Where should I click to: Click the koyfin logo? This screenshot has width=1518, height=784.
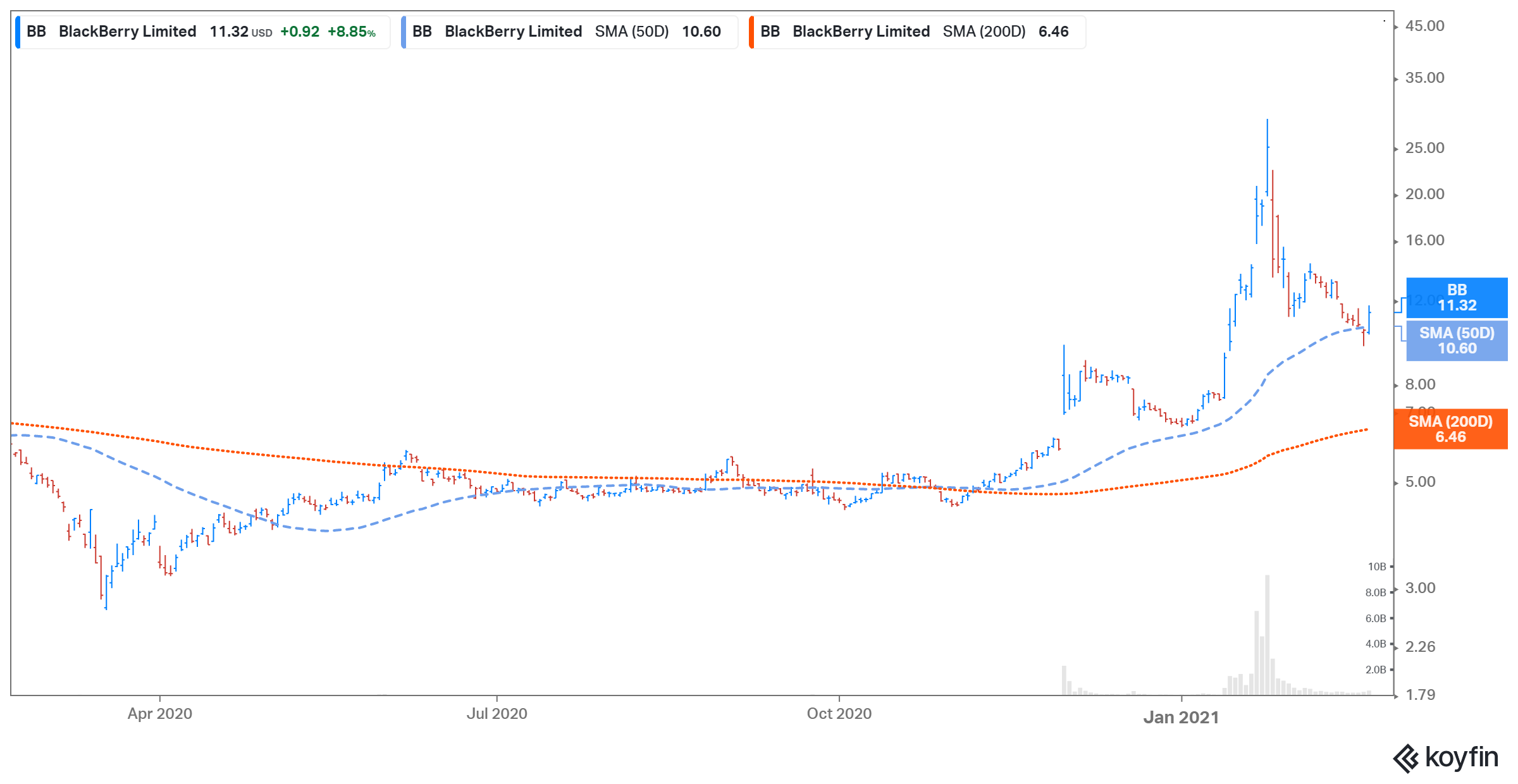pos(1445,757)
